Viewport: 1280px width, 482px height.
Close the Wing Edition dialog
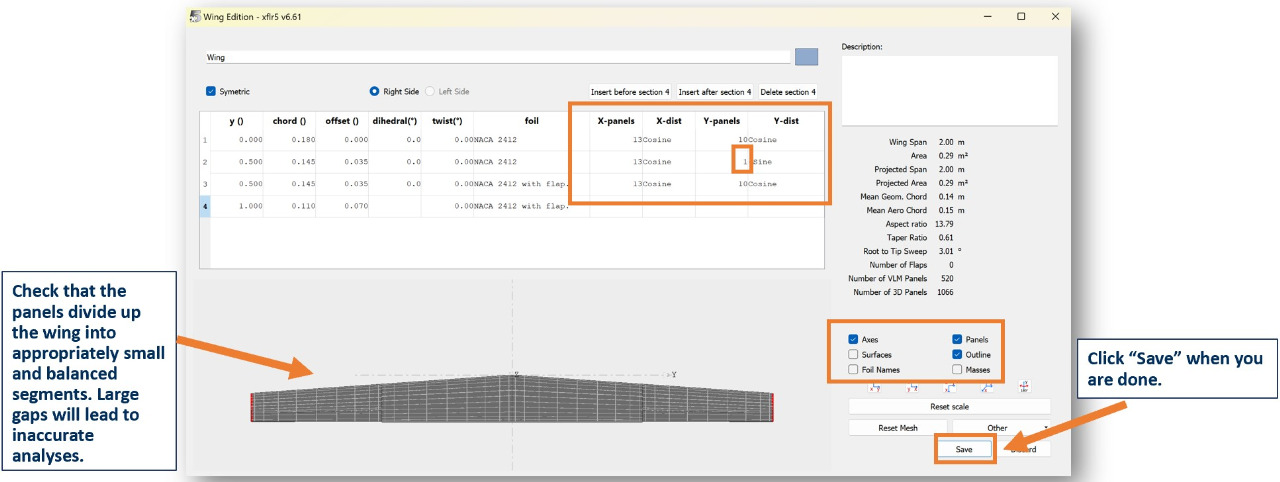[1055, 16]
